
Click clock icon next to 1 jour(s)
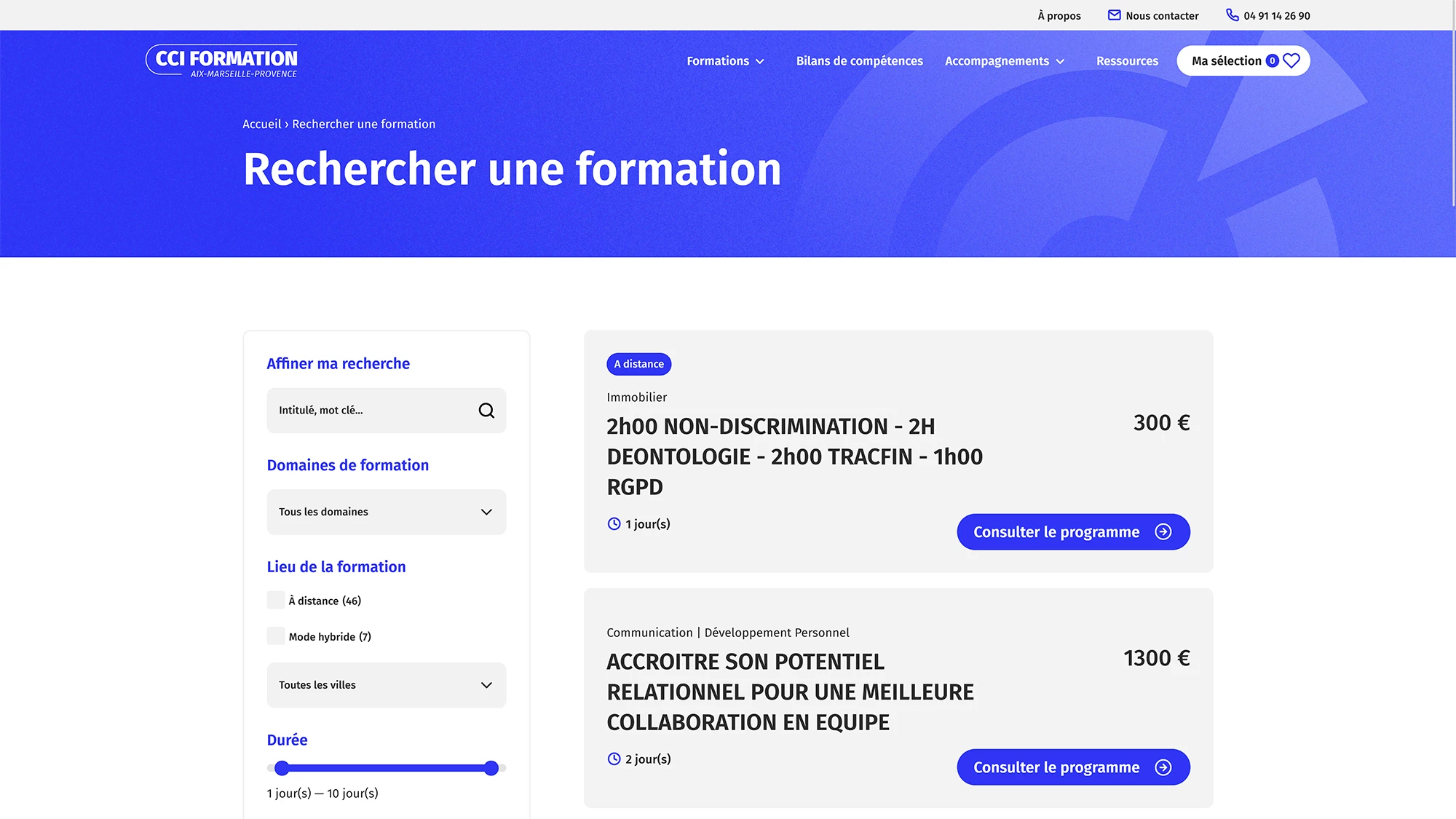(x=614, y=524)
